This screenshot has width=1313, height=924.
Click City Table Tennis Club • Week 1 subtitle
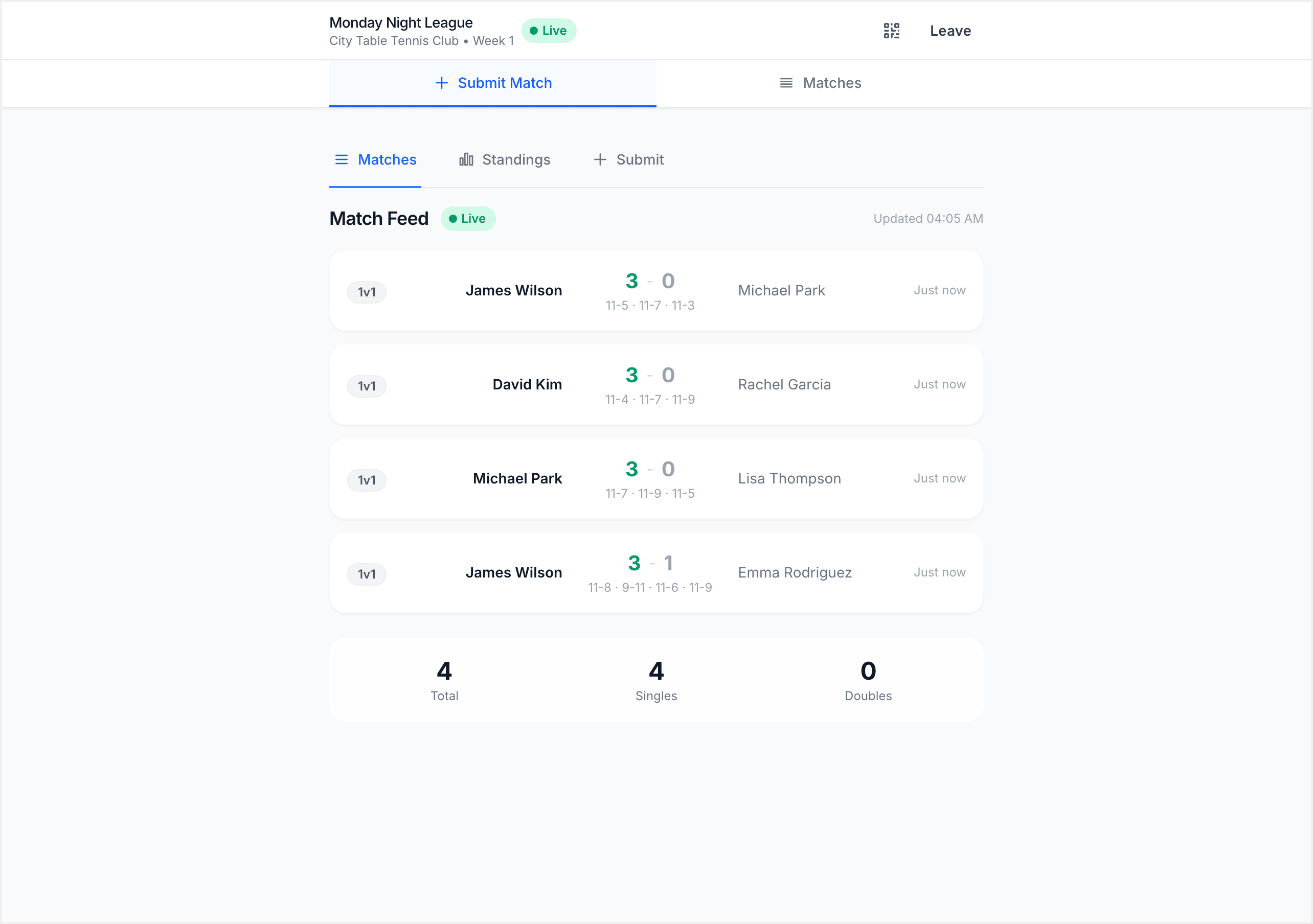pos(421,41)
